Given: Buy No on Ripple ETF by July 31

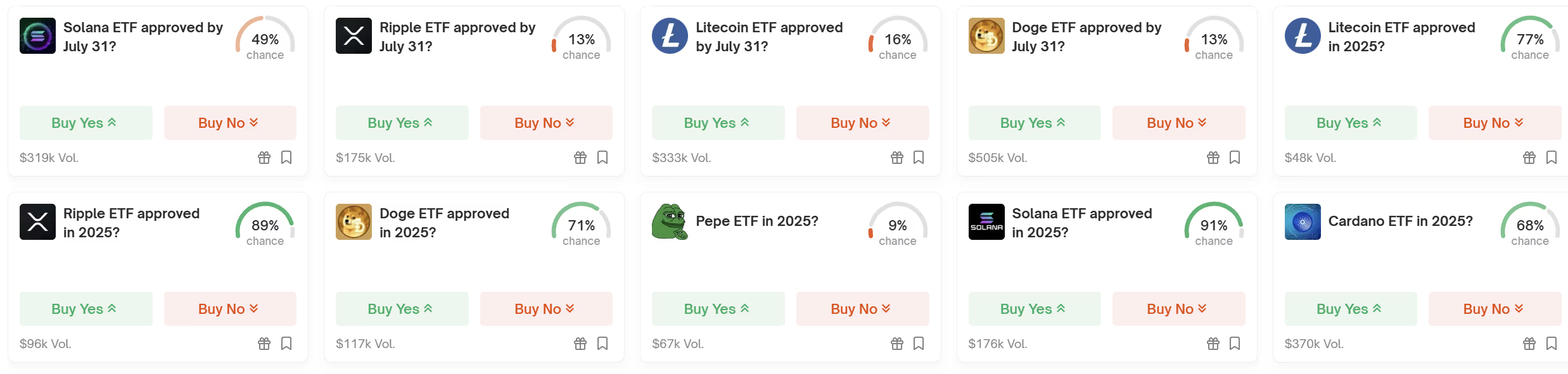Looking at the screenshot, I should pos(546,123).
